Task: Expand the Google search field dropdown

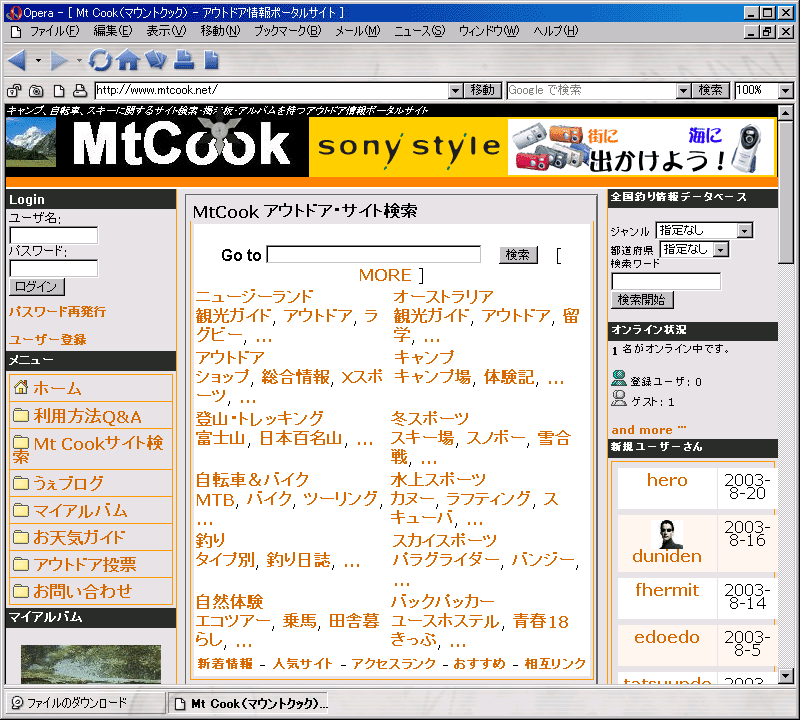Action: tap(683, 91)
